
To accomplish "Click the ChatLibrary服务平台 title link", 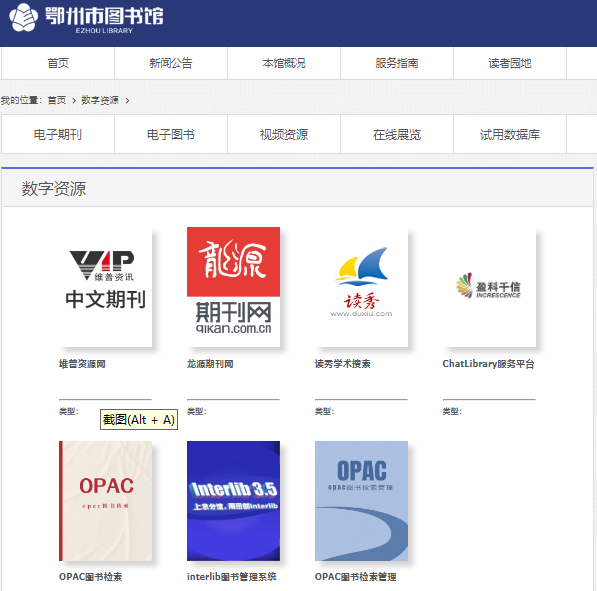I will pyautogui.click(x=488, y=364).
